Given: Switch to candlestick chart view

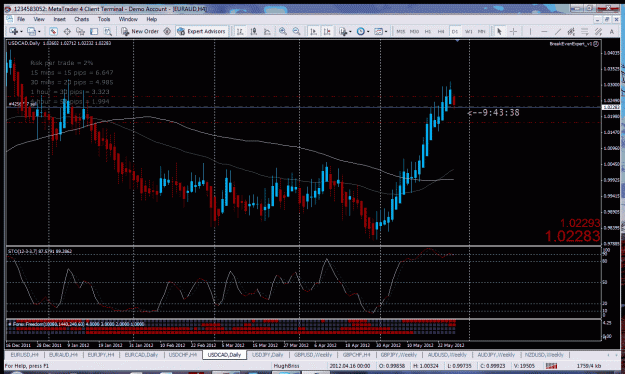Looking at the screenshot, I should [254, 31].
